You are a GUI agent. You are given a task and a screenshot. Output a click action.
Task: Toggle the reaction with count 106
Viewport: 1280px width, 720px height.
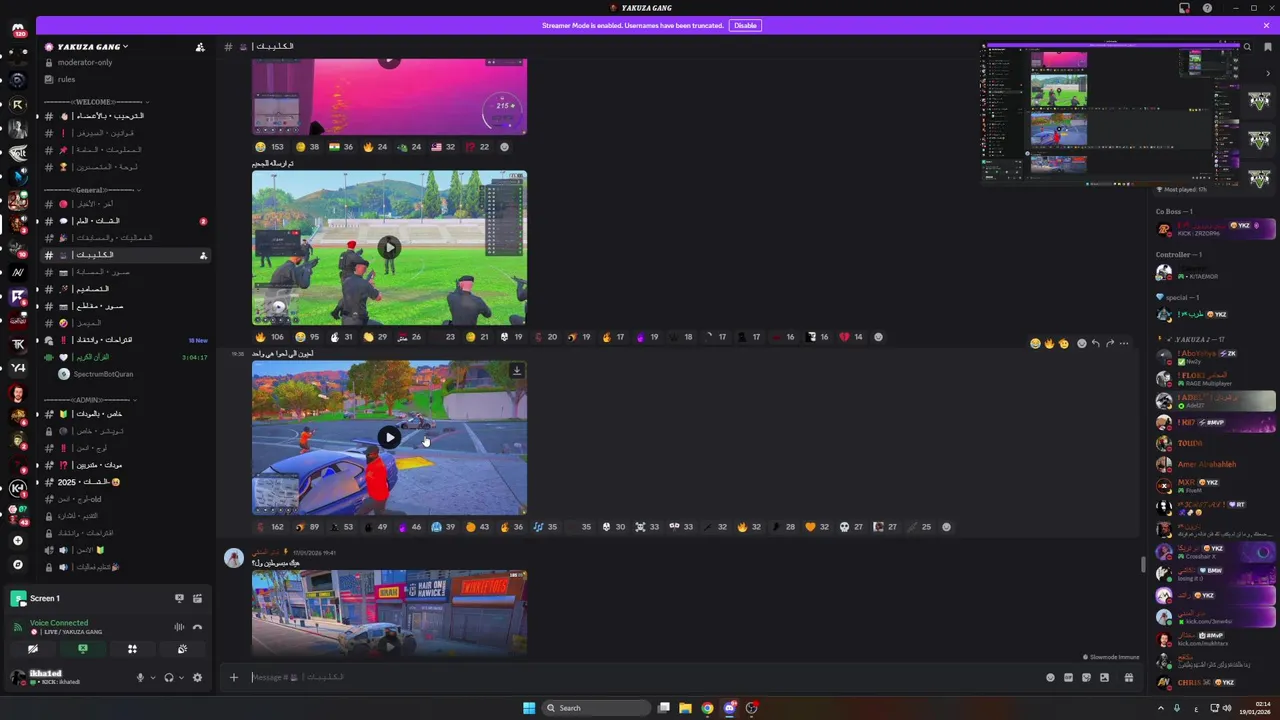[271, 337]
